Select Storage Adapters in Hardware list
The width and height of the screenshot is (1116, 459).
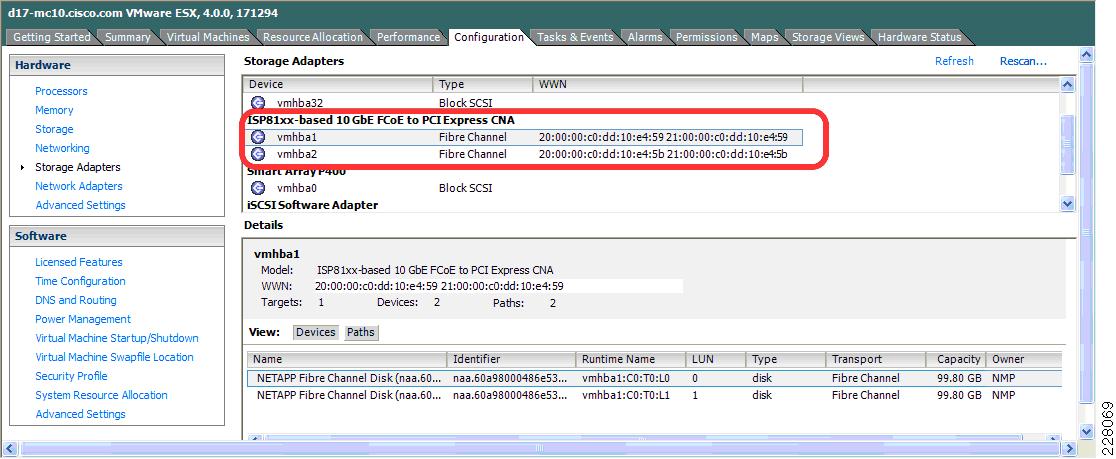pyautogui.click(x=78, y=167)
